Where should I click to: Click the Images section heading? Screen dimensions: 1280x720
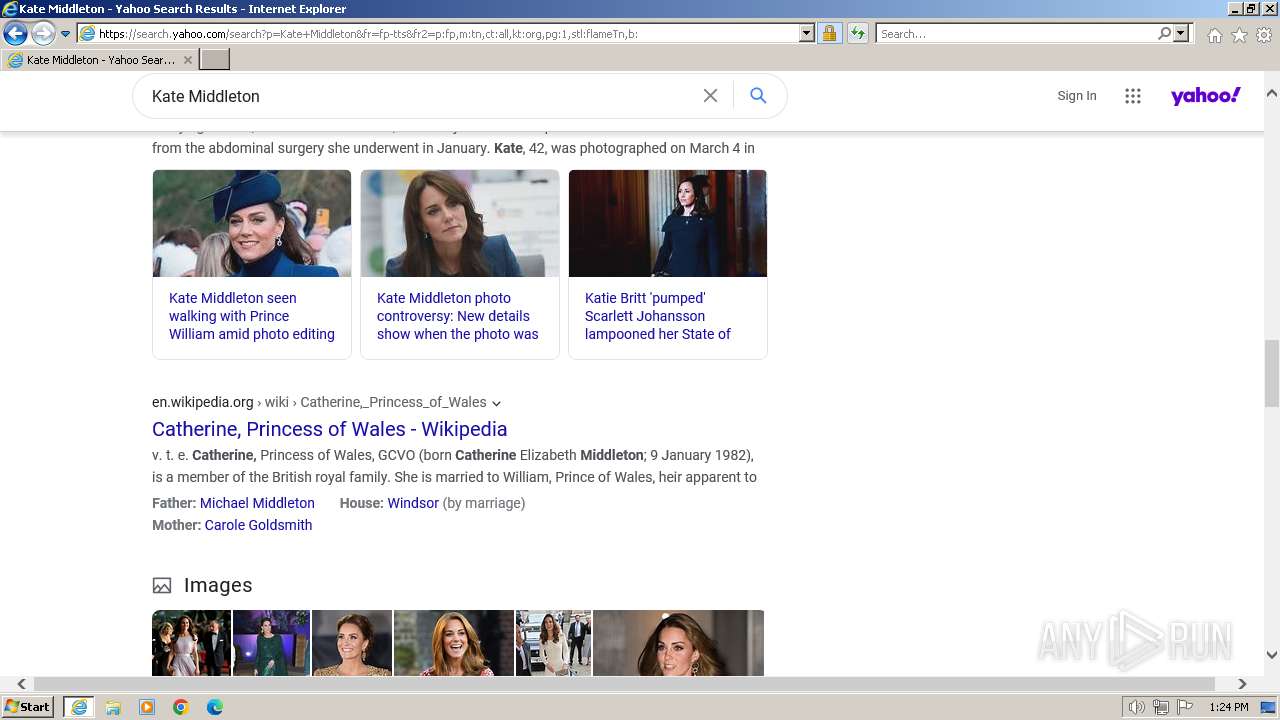pyautogui.click(x=218, y=585)
